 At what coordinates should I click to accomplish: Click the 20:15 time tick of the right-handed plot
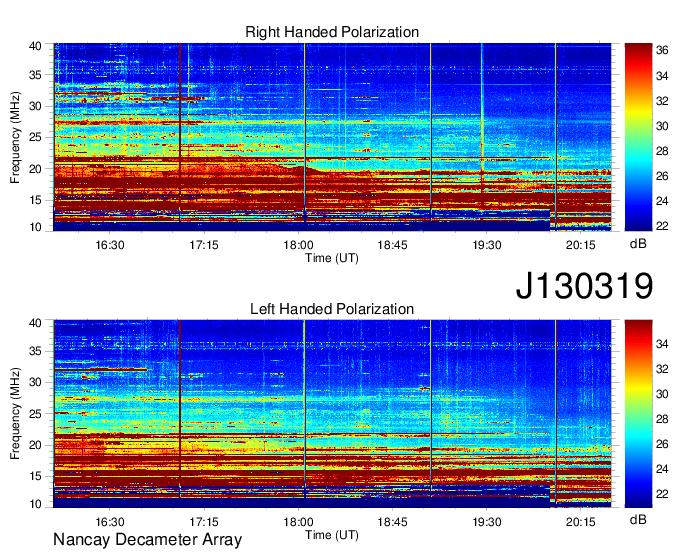581,245
